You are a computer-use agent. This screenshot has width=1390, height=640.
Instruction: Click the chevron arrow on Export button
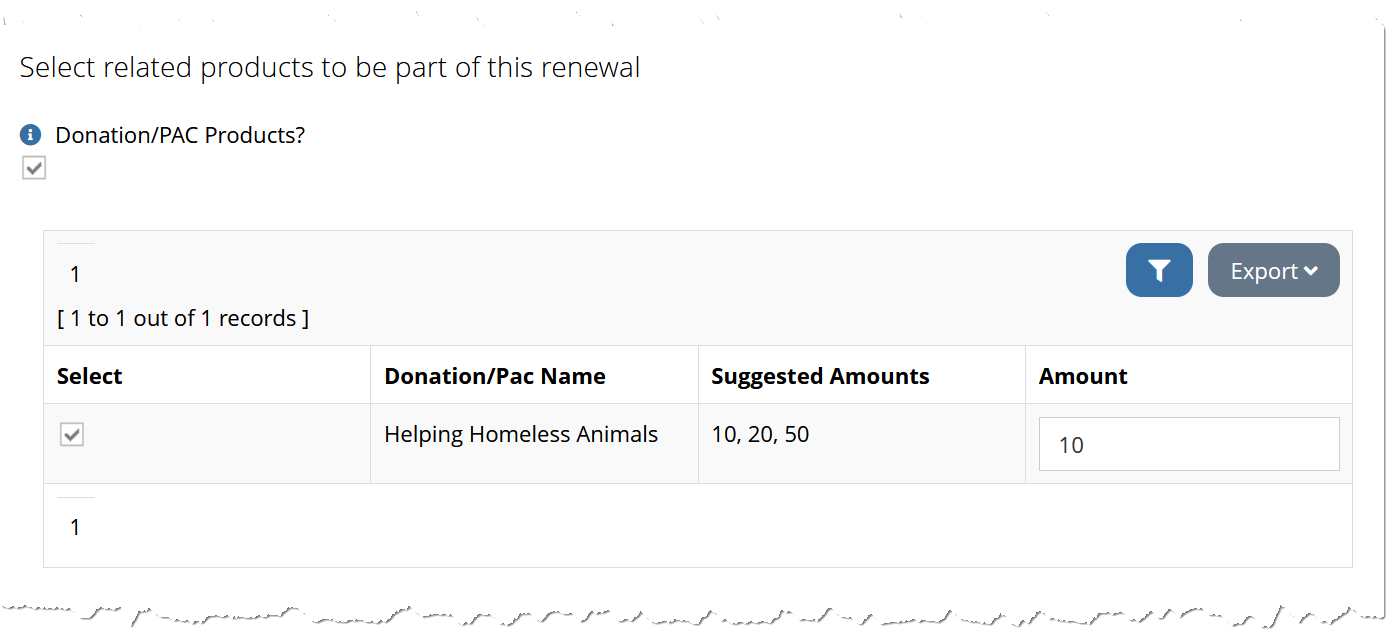(x=1311, y=271)
